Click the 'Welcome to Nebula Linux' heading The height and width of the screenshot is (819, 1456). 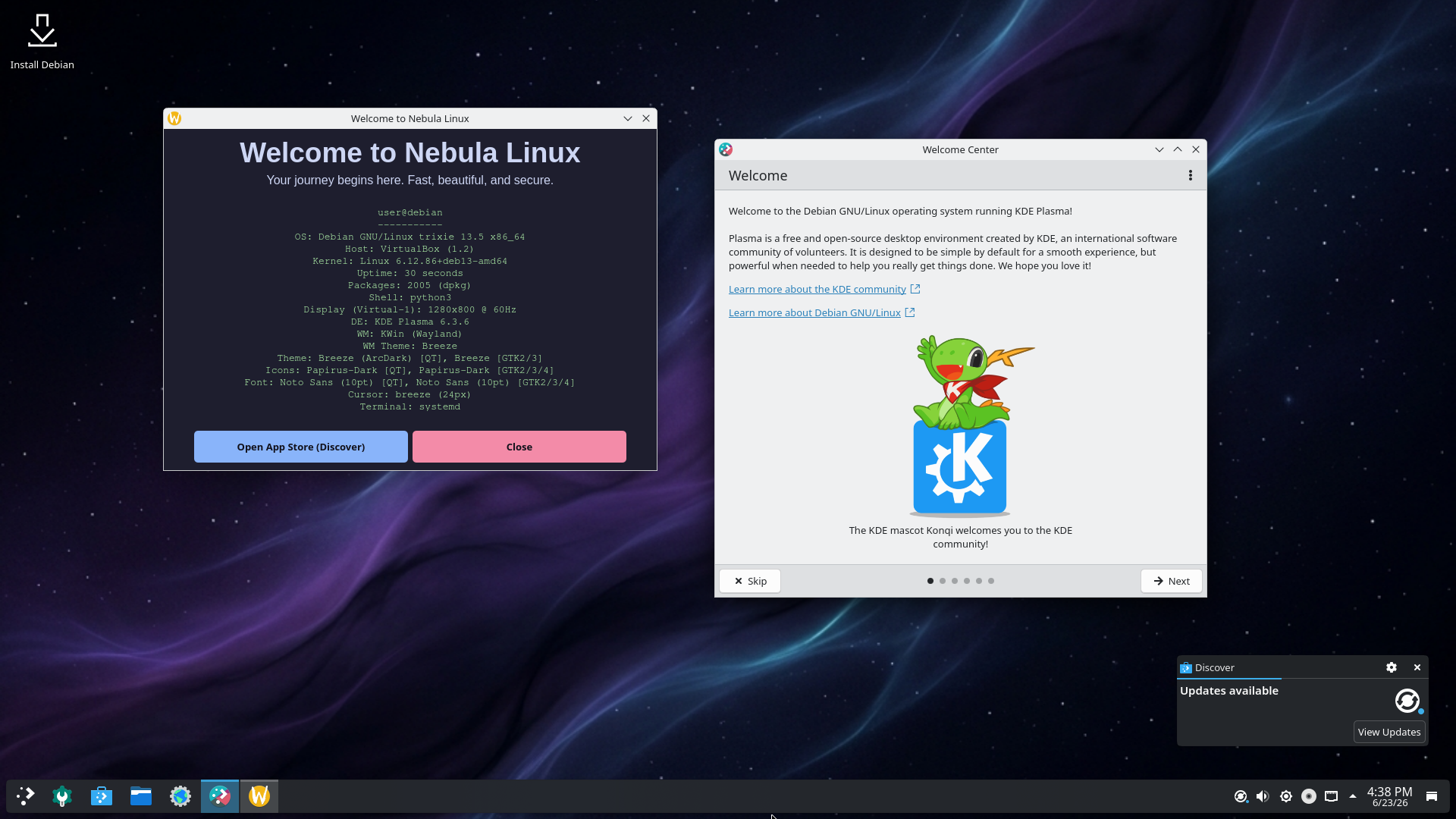(x=409, y=152)
